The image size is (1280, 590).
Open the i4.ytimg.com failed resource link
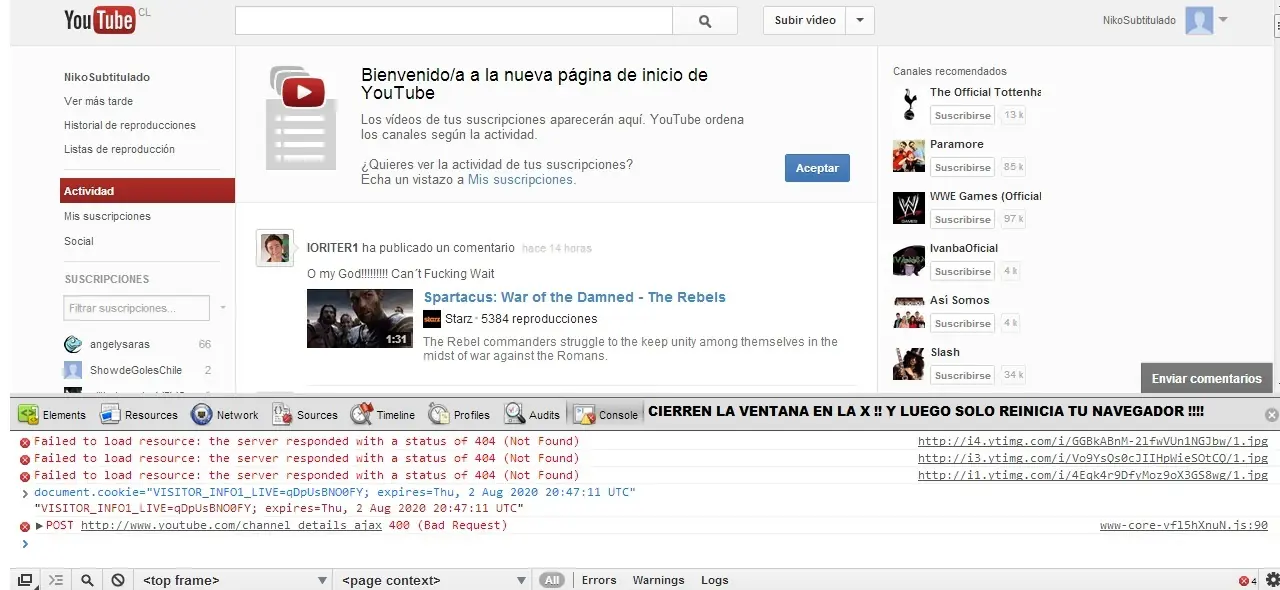1093,441
